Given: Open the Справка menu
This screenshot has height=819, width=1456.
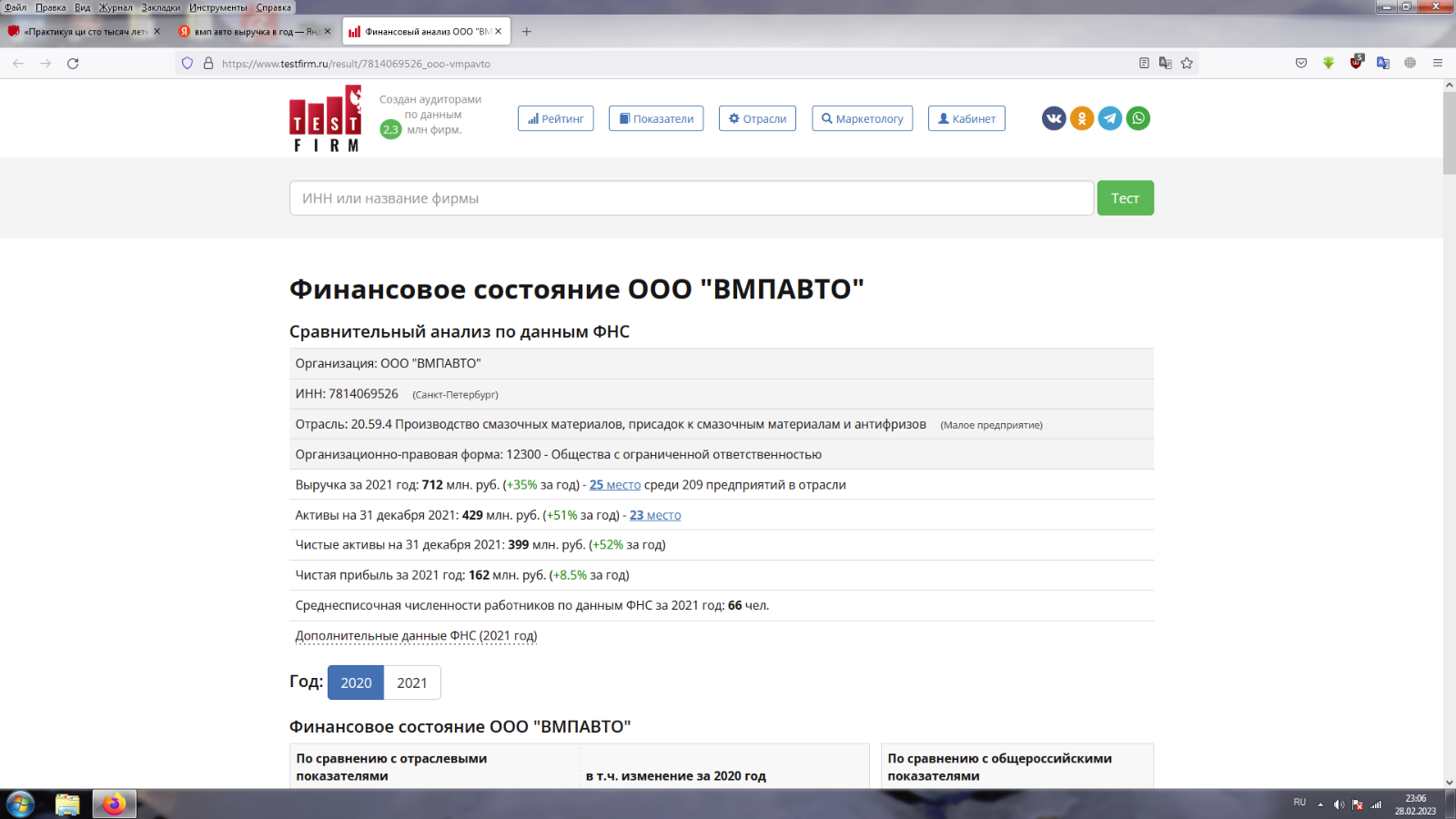Looking at the screenshot, I should pyautogui.click(x=274, y=7).
